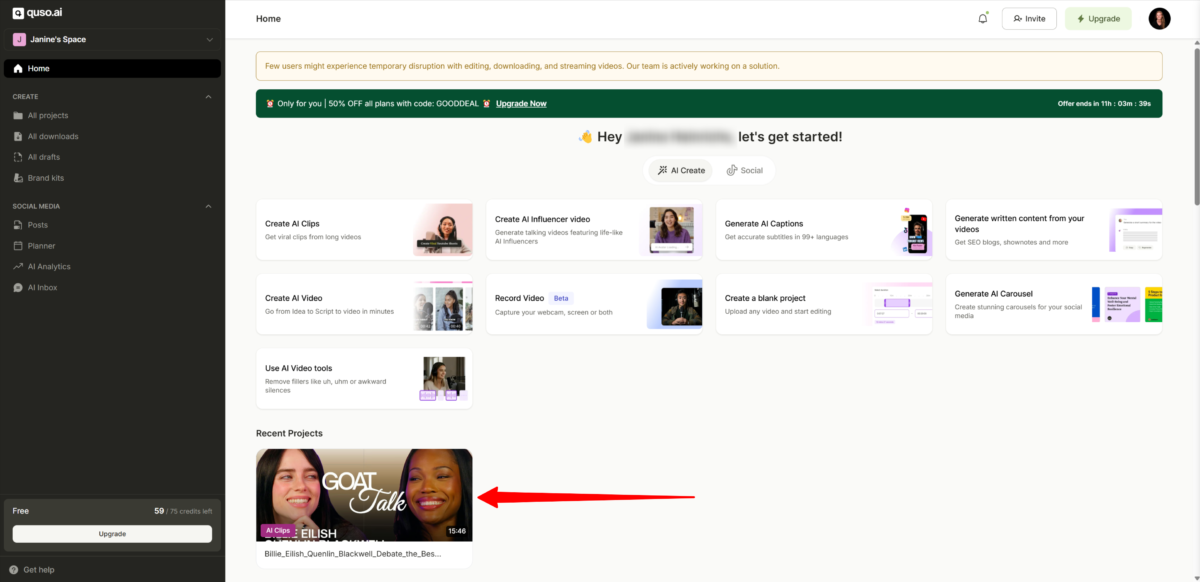Image resolution: width=1200 pixels, height=582 pixels.
Task: Open the GOAT Talk recent project thumbnail
Action: point(364,495)
